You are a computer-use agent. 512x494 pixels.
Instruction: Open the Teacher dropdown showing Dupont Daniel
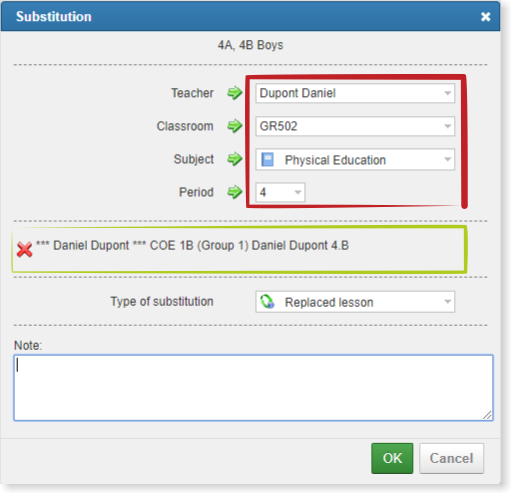(x=355, y=93)
